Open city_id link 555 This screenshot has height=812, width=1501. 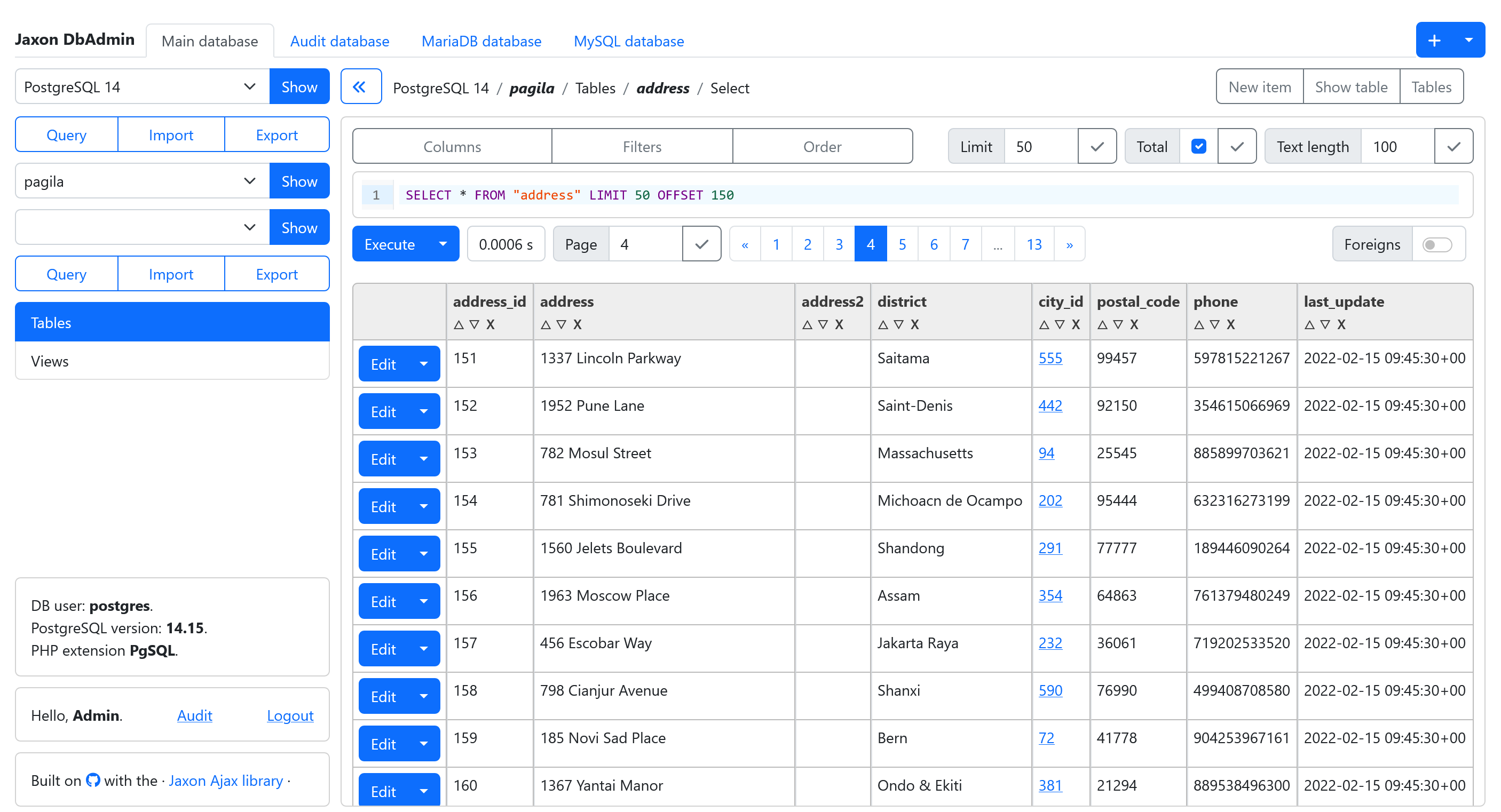(x=1050, y=357)
